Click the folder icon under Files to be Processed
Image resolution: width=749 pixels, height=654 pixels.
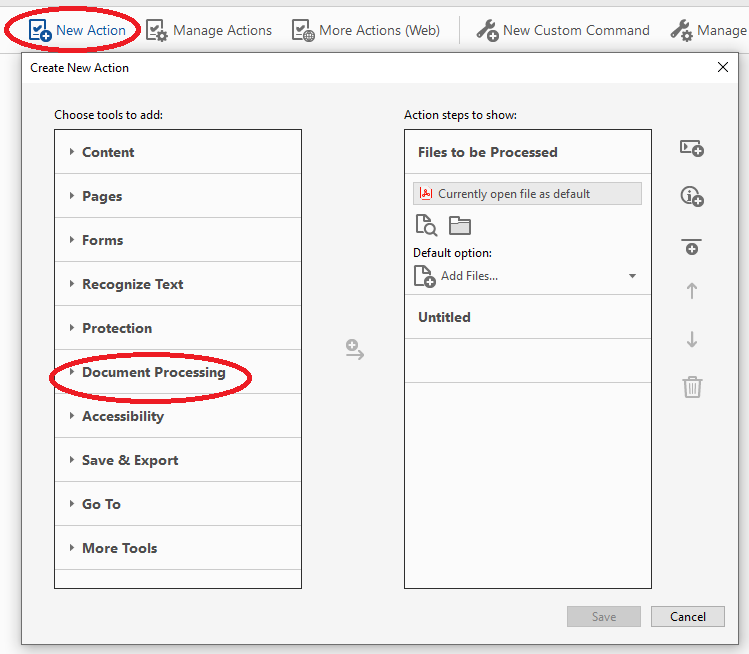tap(460, 225)
